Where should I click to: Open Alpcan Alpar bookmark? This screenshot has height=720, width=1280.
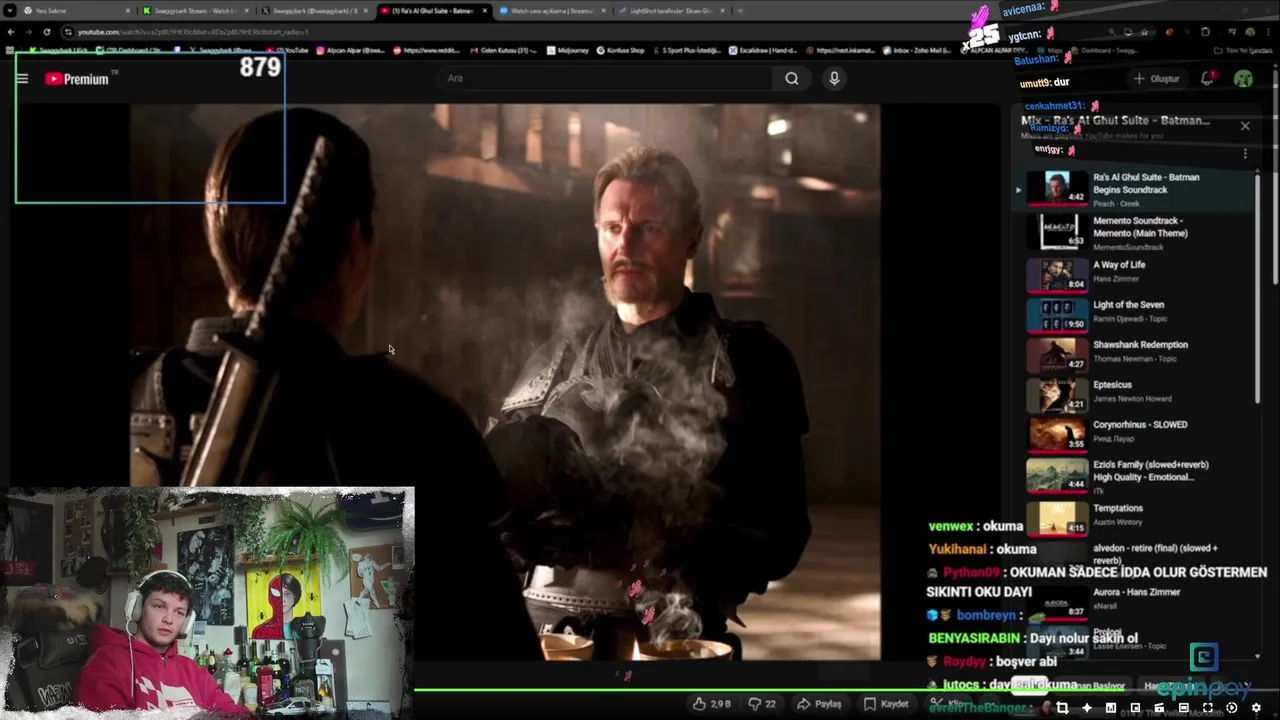tap(352, 50)
